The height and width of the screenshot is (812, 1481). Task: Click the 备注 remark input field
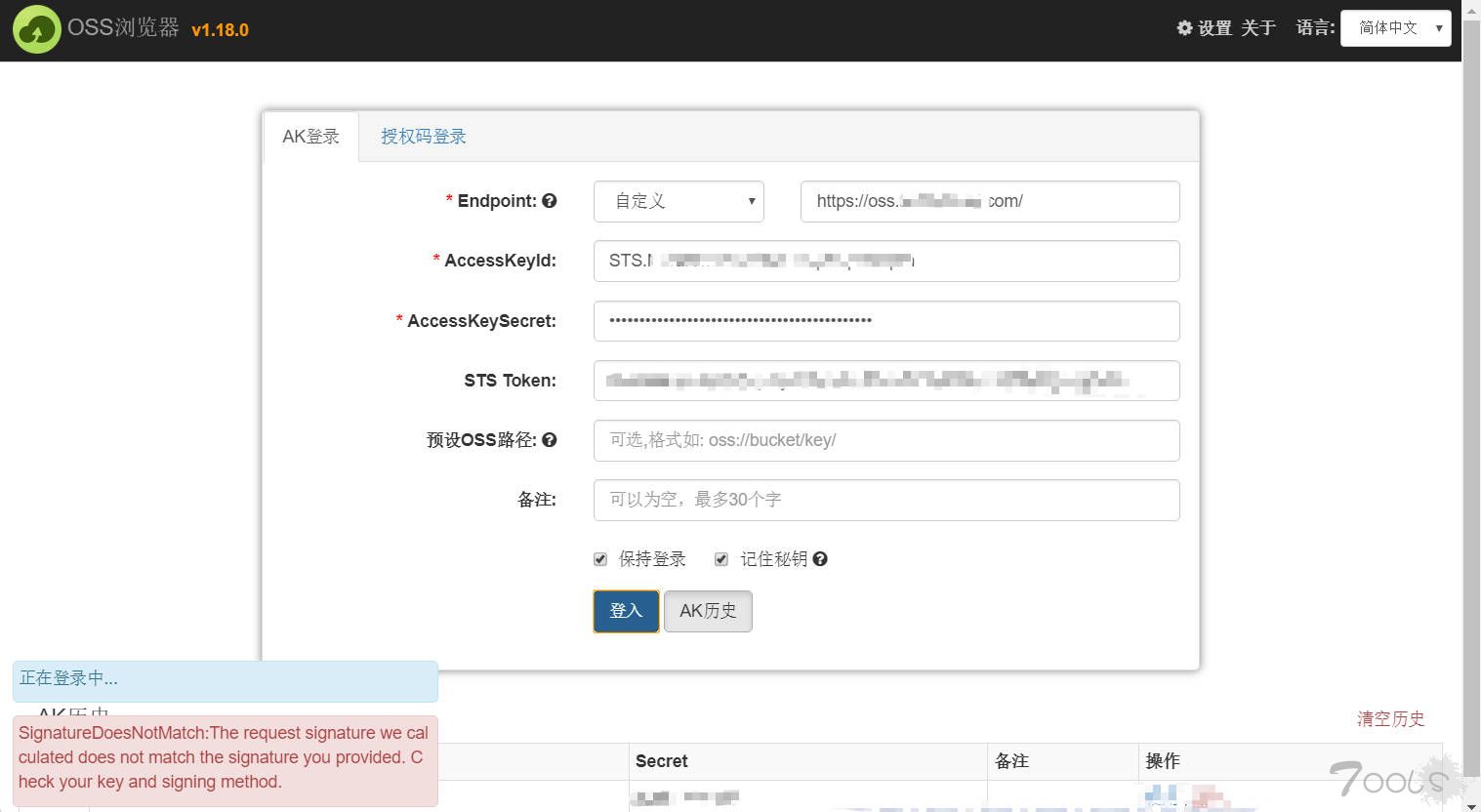pyautogui.click(x=886, y=500)
